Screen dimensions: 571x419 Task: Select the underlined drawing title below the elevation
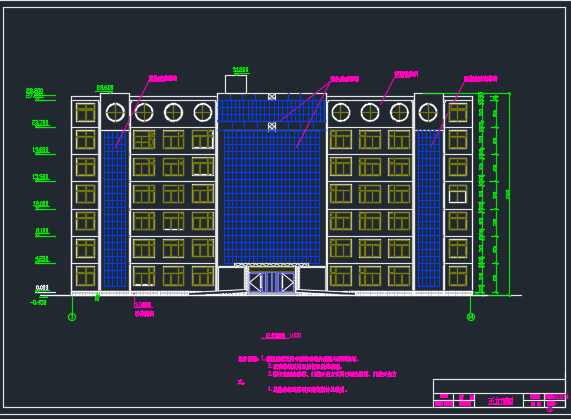pyautogui.click(x=281, y=335)
